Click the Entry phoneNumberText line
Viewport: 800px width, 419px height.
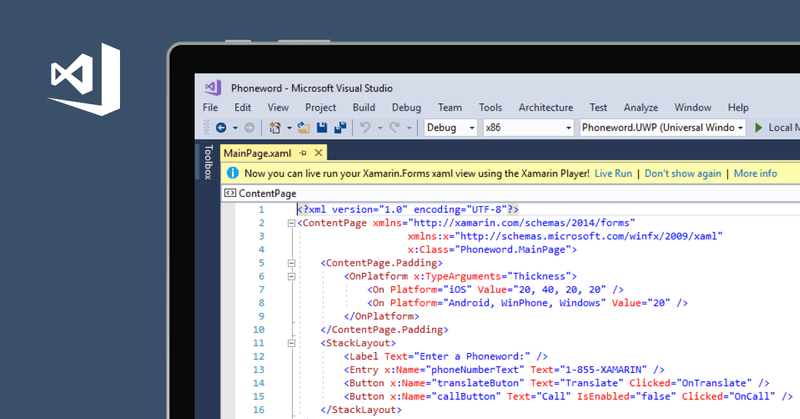pos(504,369)
